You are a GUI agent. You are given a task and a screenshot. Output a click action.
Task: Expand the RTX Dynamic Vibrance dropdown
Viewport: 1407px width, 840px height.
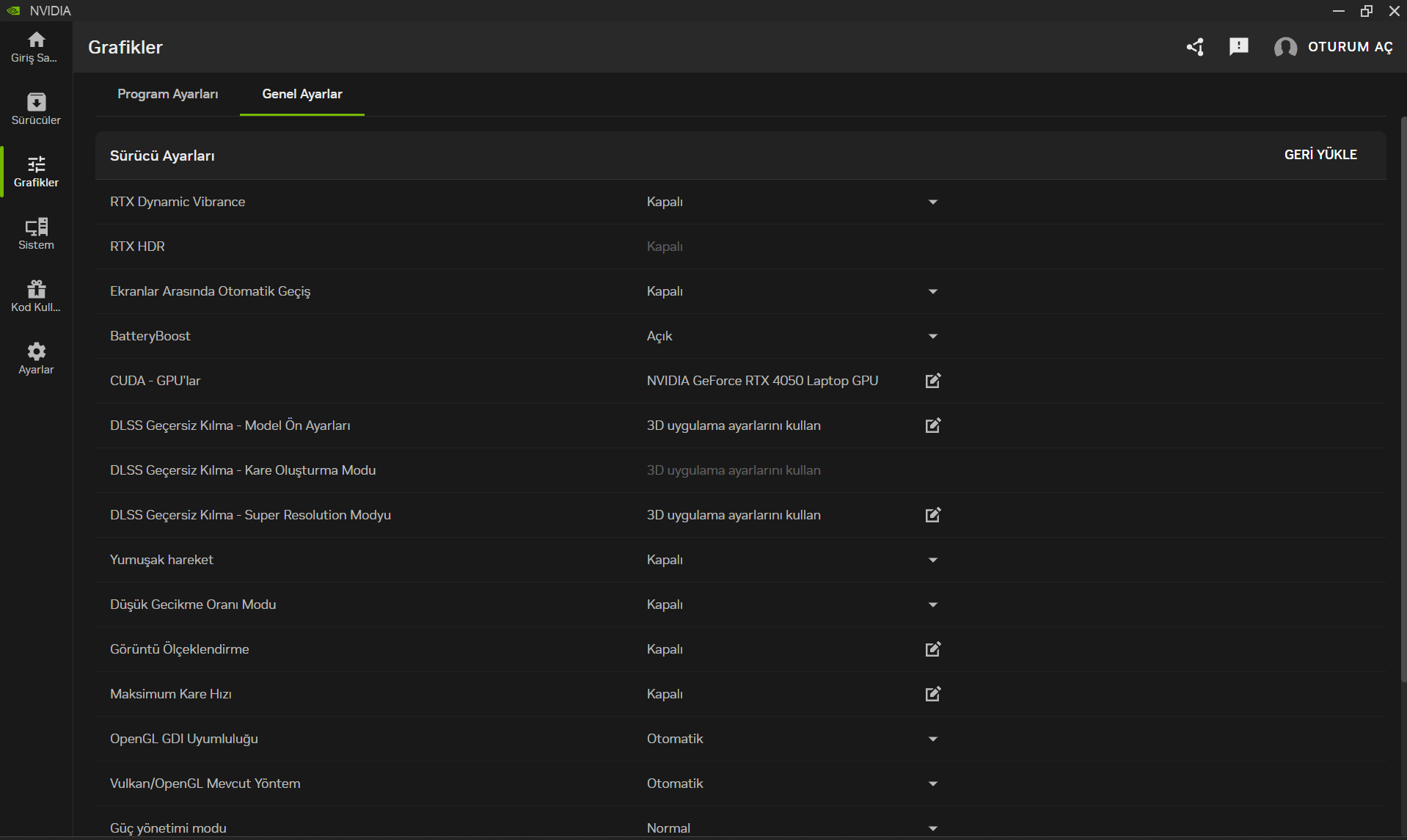coord(932,202)
